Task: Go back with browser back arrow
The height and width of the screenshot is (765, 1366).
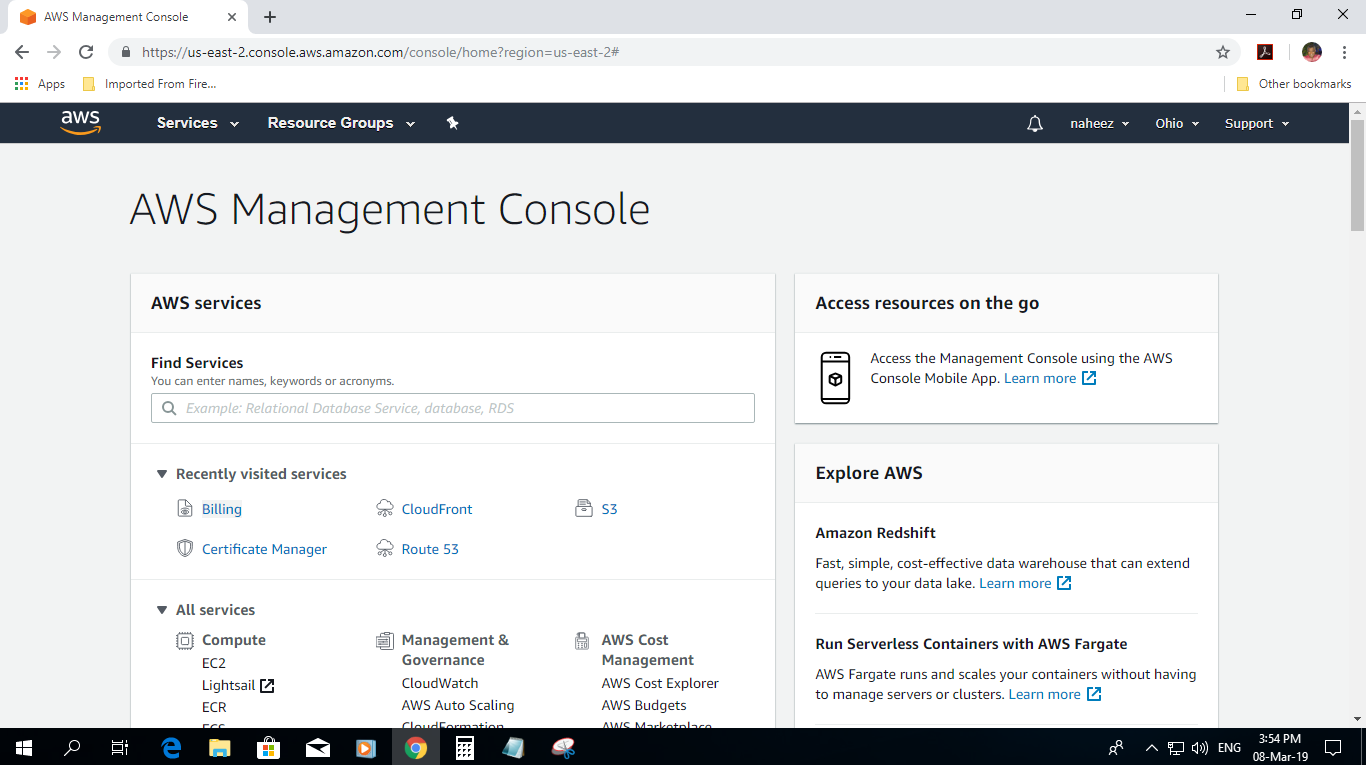Action: (x=22, y=52)
